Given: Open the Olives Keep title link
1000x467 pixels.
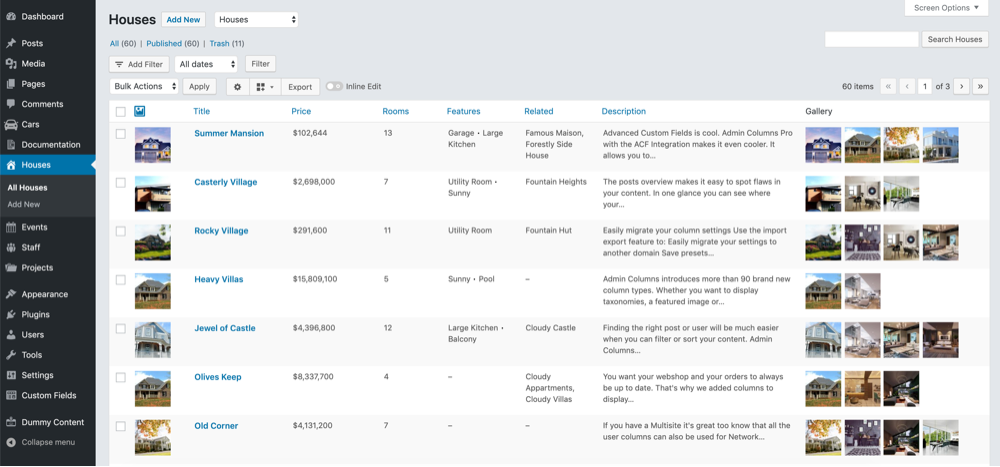Looking at the screenshot, I should 217,377.
